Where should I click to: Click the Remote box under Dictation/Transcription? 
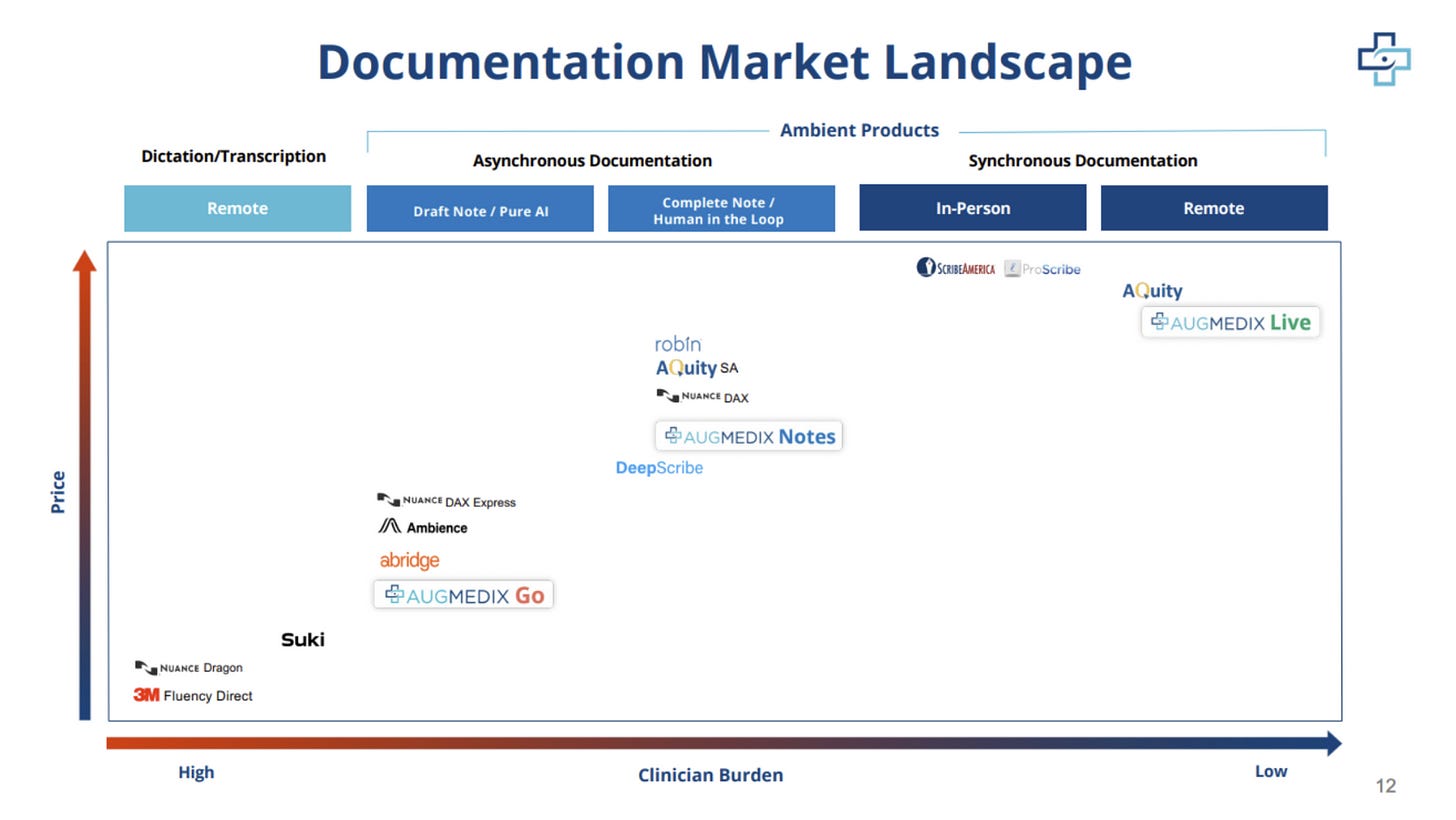[237, 208]
